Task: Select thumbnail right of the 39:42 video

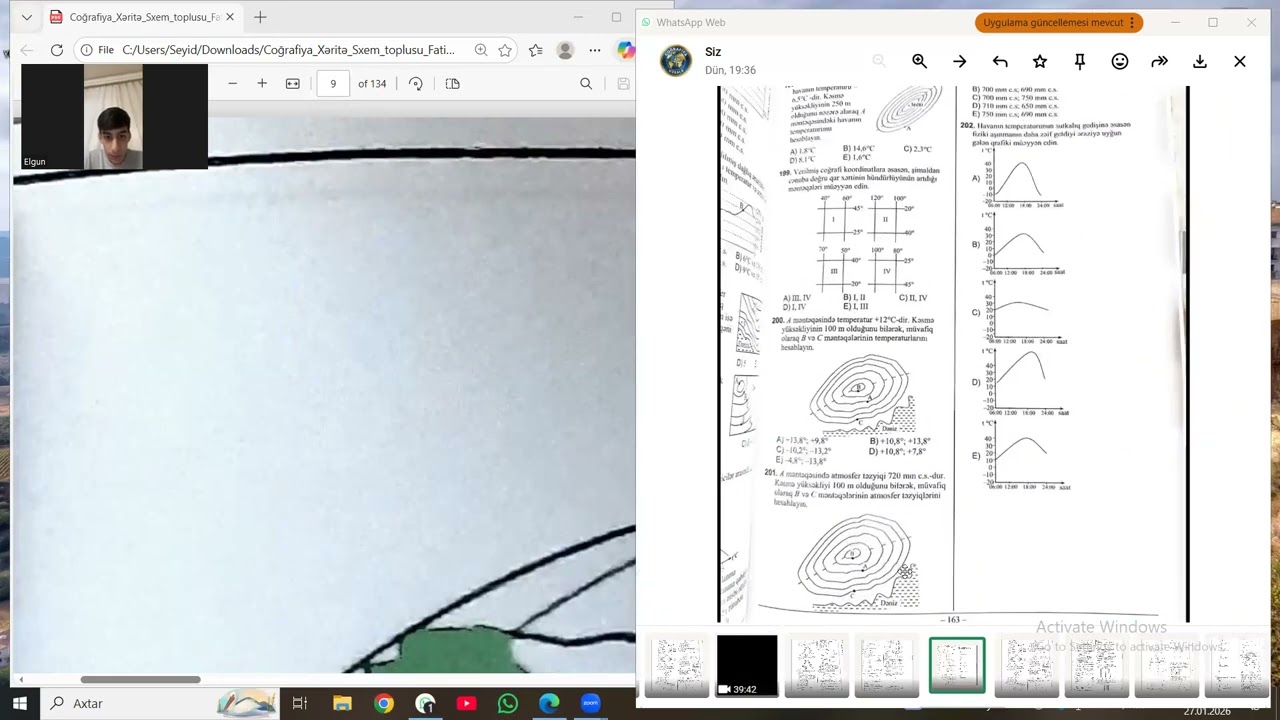Action: click(817, 665)
